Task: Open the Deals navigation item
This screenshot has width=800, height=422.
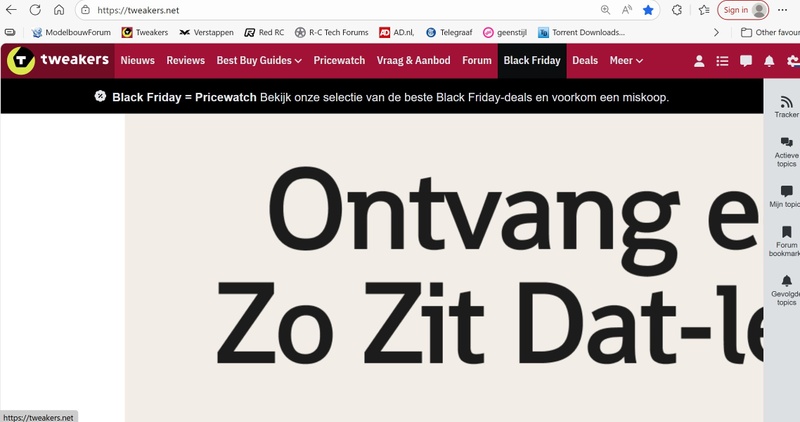Action: click(585, 60)
